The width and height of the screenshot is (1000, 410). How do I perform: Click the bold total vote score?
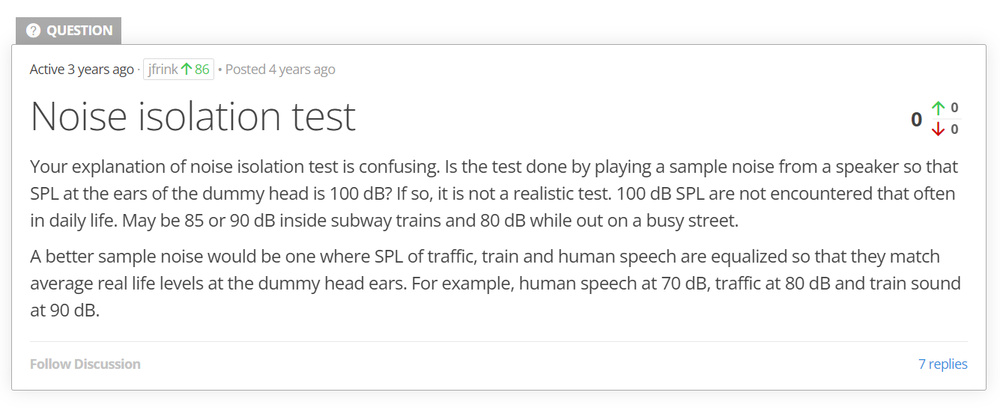point(916,120)
